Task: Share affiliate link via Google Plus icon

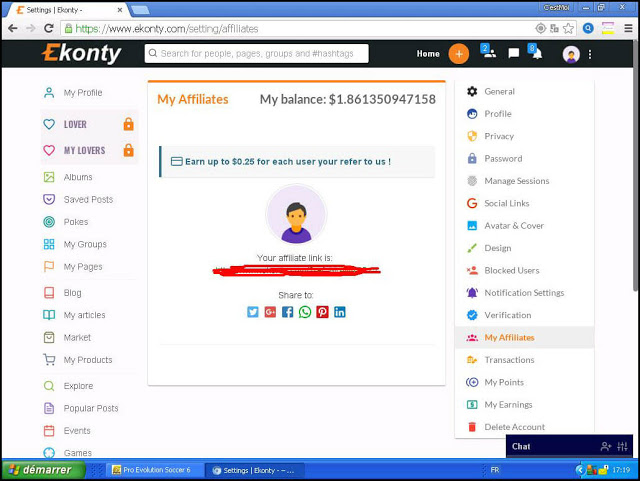Action: tap(270, 312)
